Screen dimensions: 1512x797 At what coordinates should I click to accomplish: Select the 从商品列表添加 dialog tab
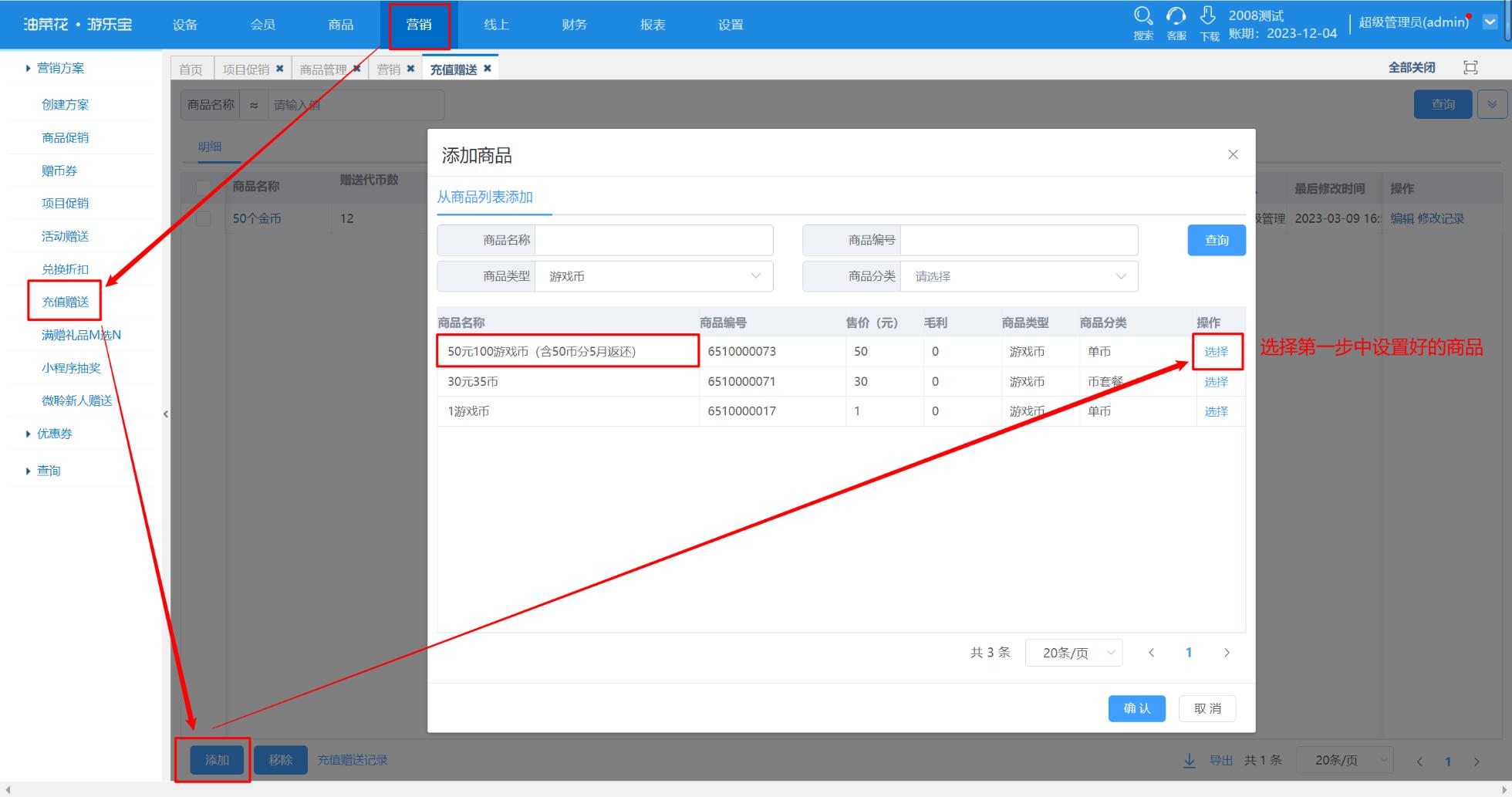tap(485, 198)
